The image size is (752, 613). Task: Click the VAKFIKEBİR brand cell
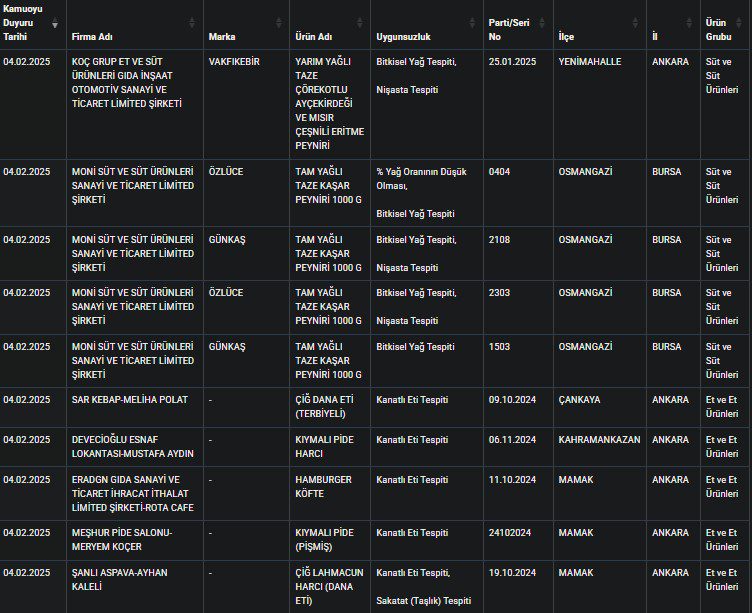coord(234,62)
